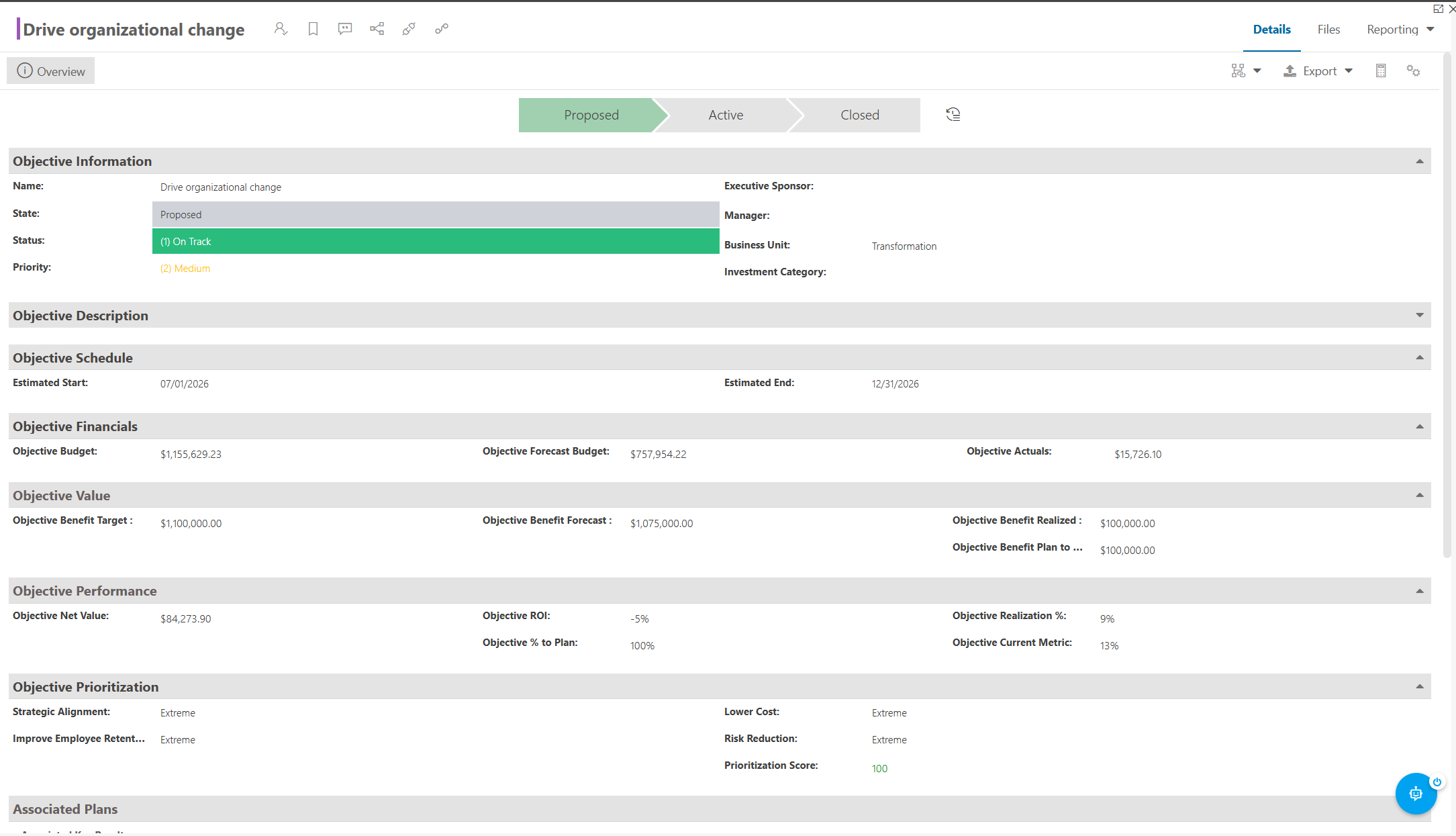The image size is (1456, 836).
Task: Click the bookmark icon beside the title
Action: pyautogui.click(x=313, y=29)
